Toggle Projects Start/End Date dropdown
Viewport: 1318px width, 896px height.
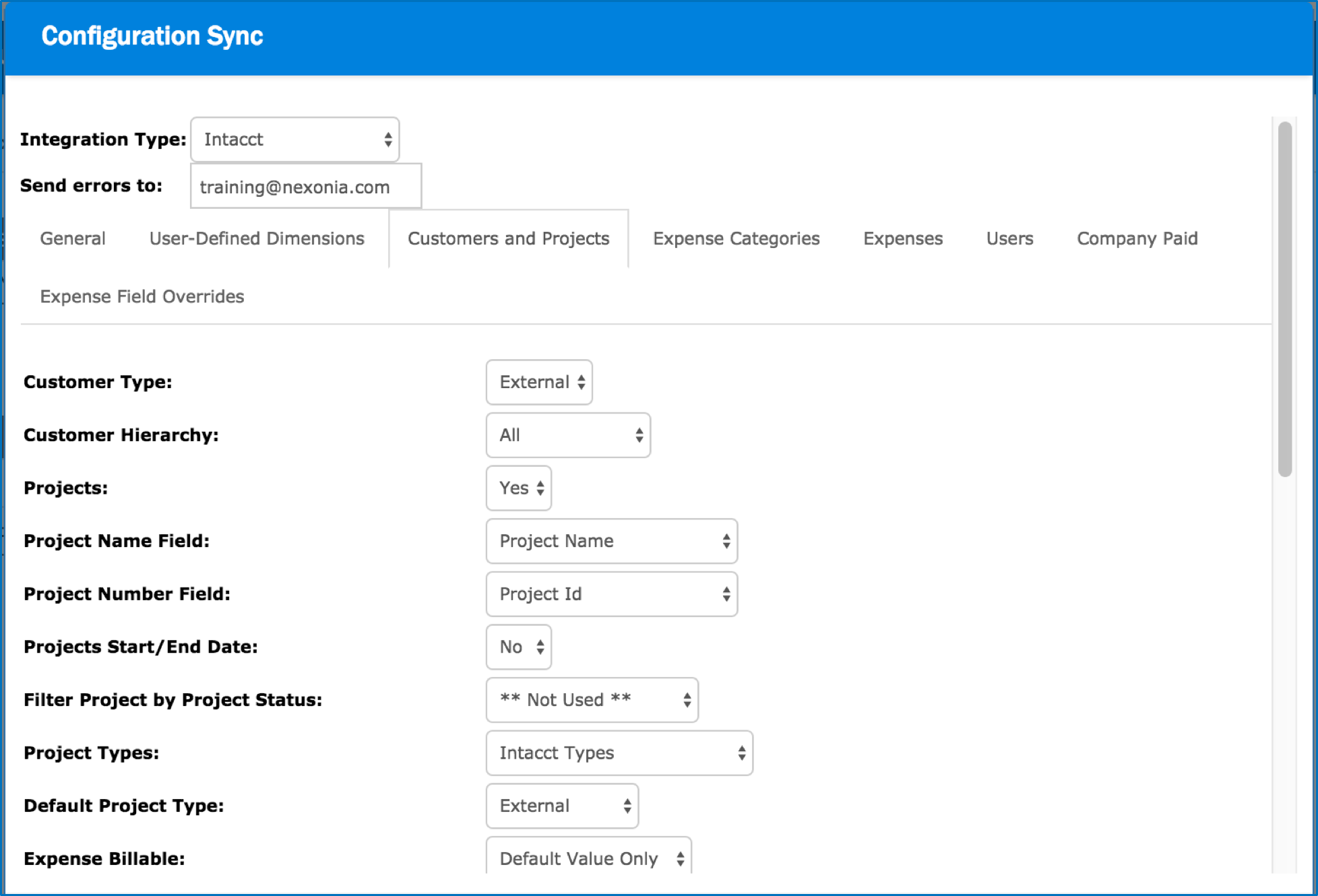[x=518, y=647]
